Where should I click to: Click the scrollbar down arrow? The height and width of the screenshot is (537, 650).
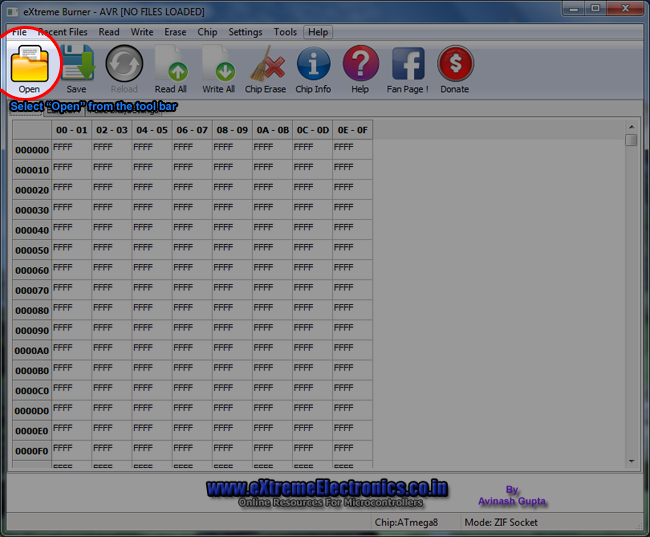pos(631,461)
